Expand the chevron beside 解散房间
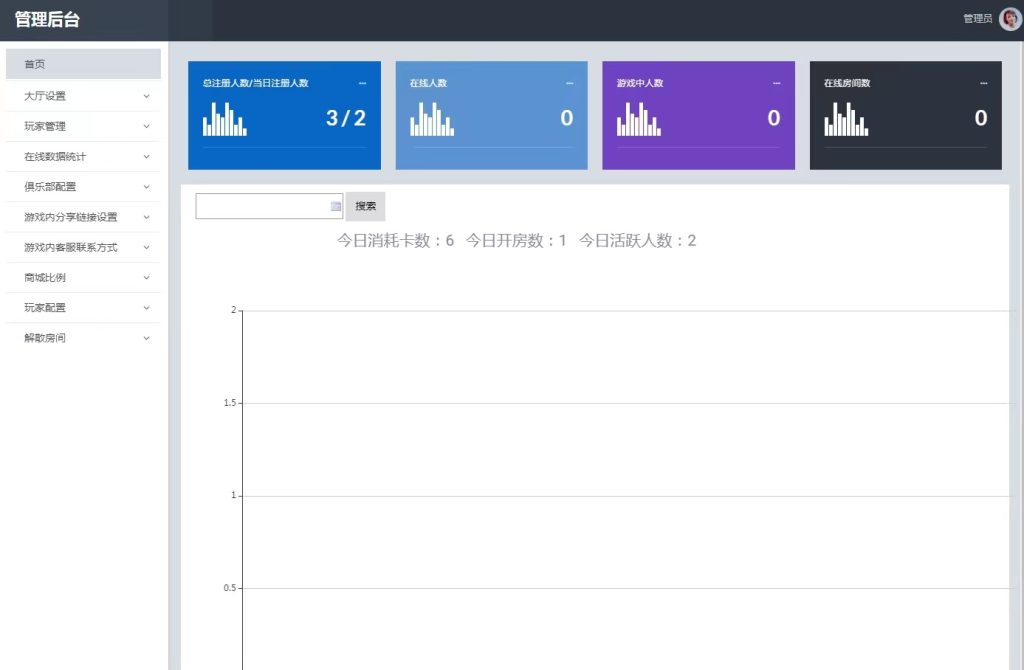Image resolution: width=1024 pixels, height=670 pixels. coord(146,338)
